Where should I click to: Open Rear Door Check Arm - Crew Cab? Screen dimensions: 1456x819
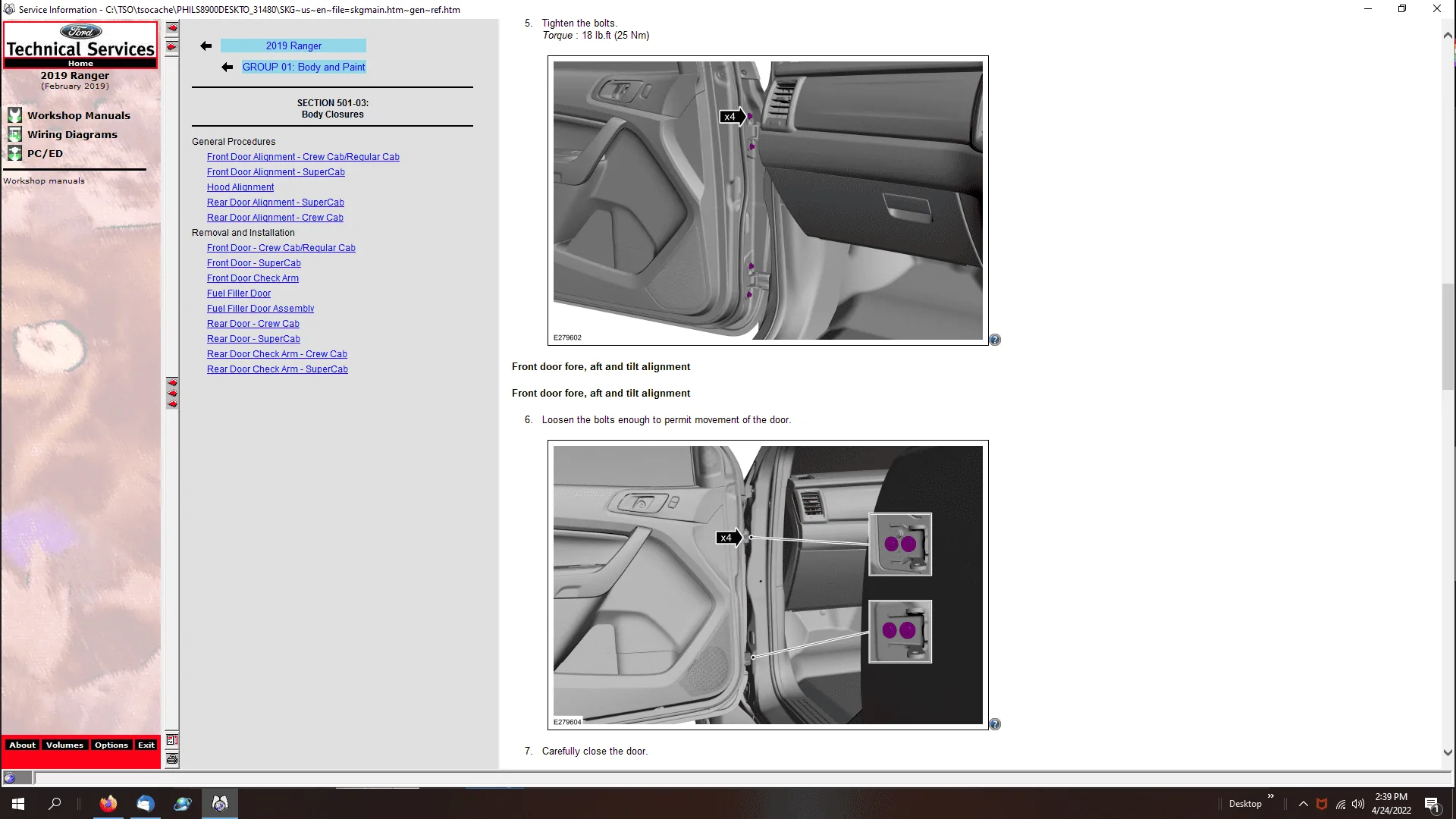pyautogui.click(x=277, y=354)
